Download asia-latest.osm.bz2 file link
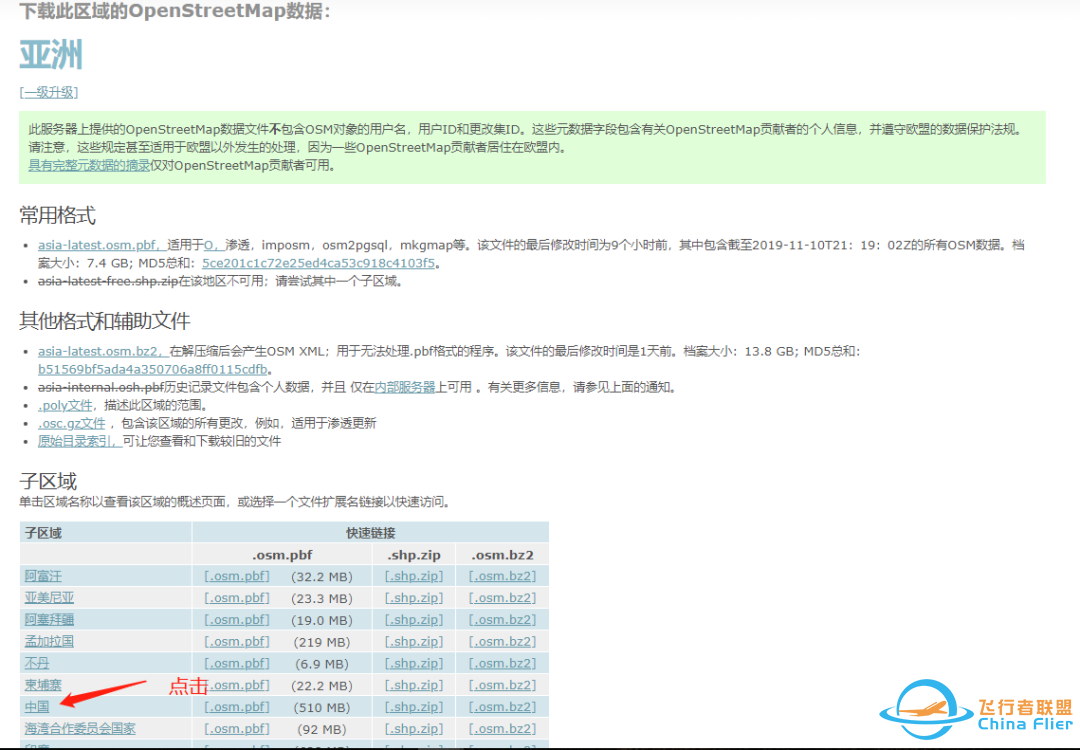This screenshot has width=1080, height=750. 103,351
